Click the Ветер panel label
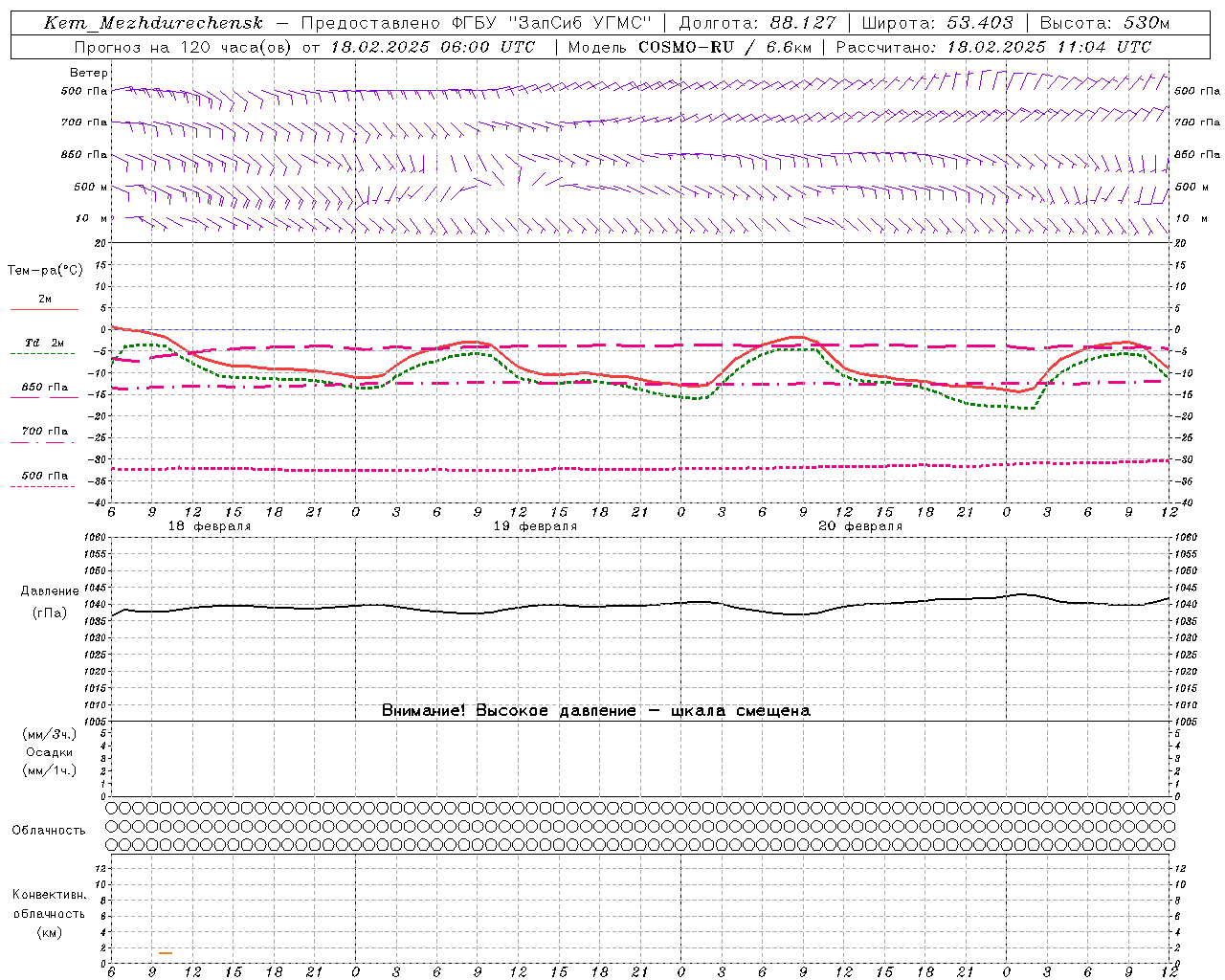 pyautogui.click(x=89, y=73)
